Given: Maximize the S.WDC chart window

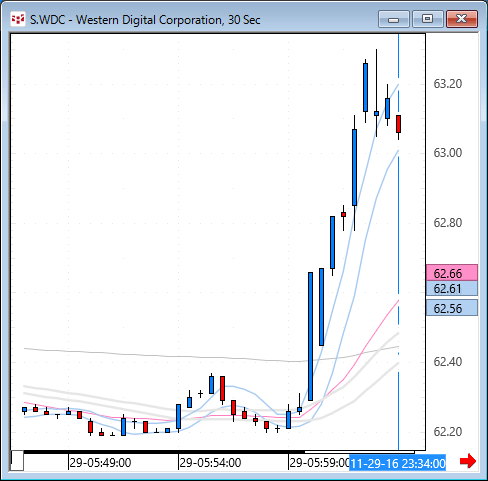Looking at the screenshot, I should tap(428, 19).
